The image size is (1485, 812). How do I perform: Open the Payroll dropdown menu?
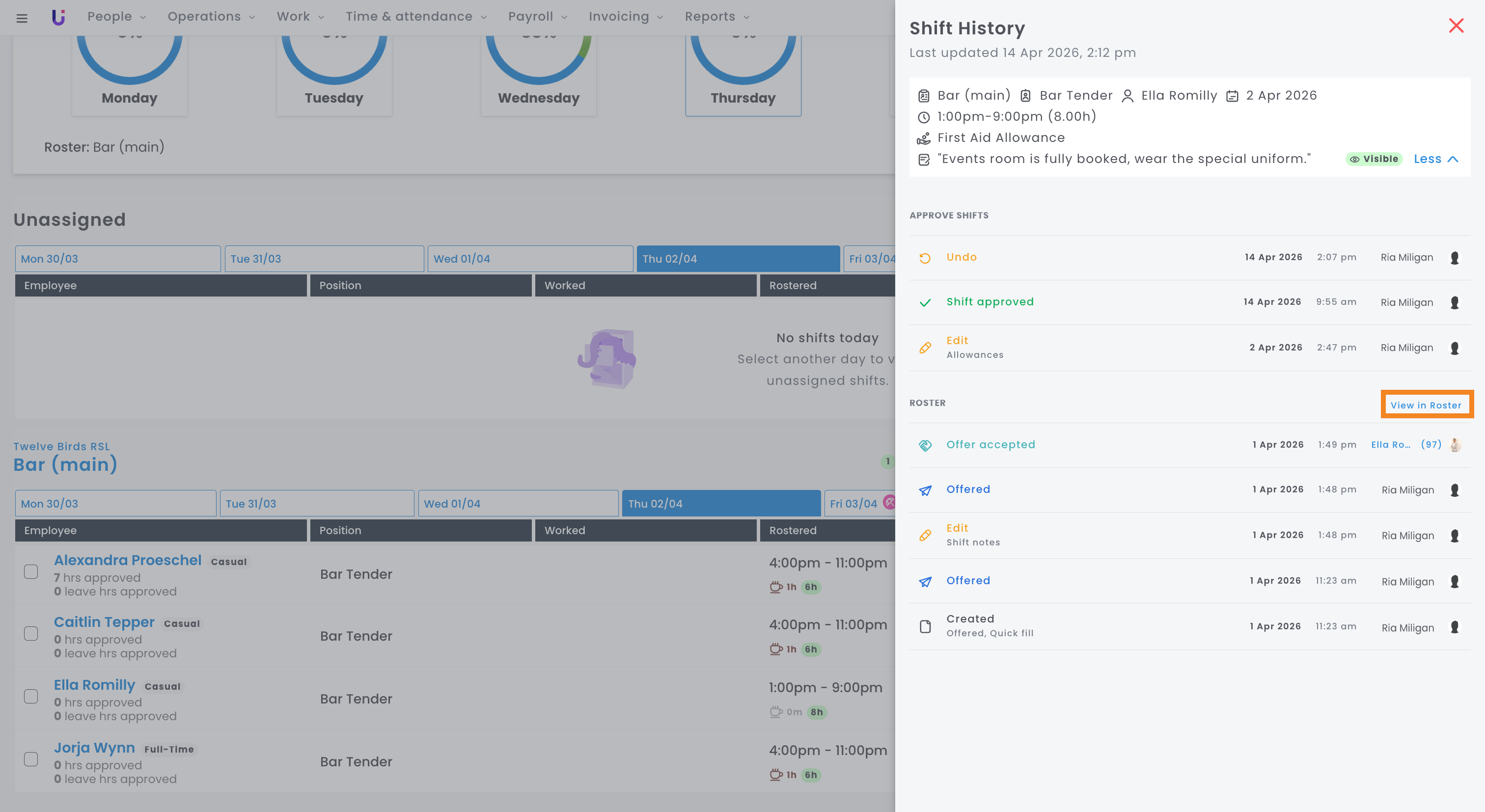pyautogui.click(x=537, y=17)
